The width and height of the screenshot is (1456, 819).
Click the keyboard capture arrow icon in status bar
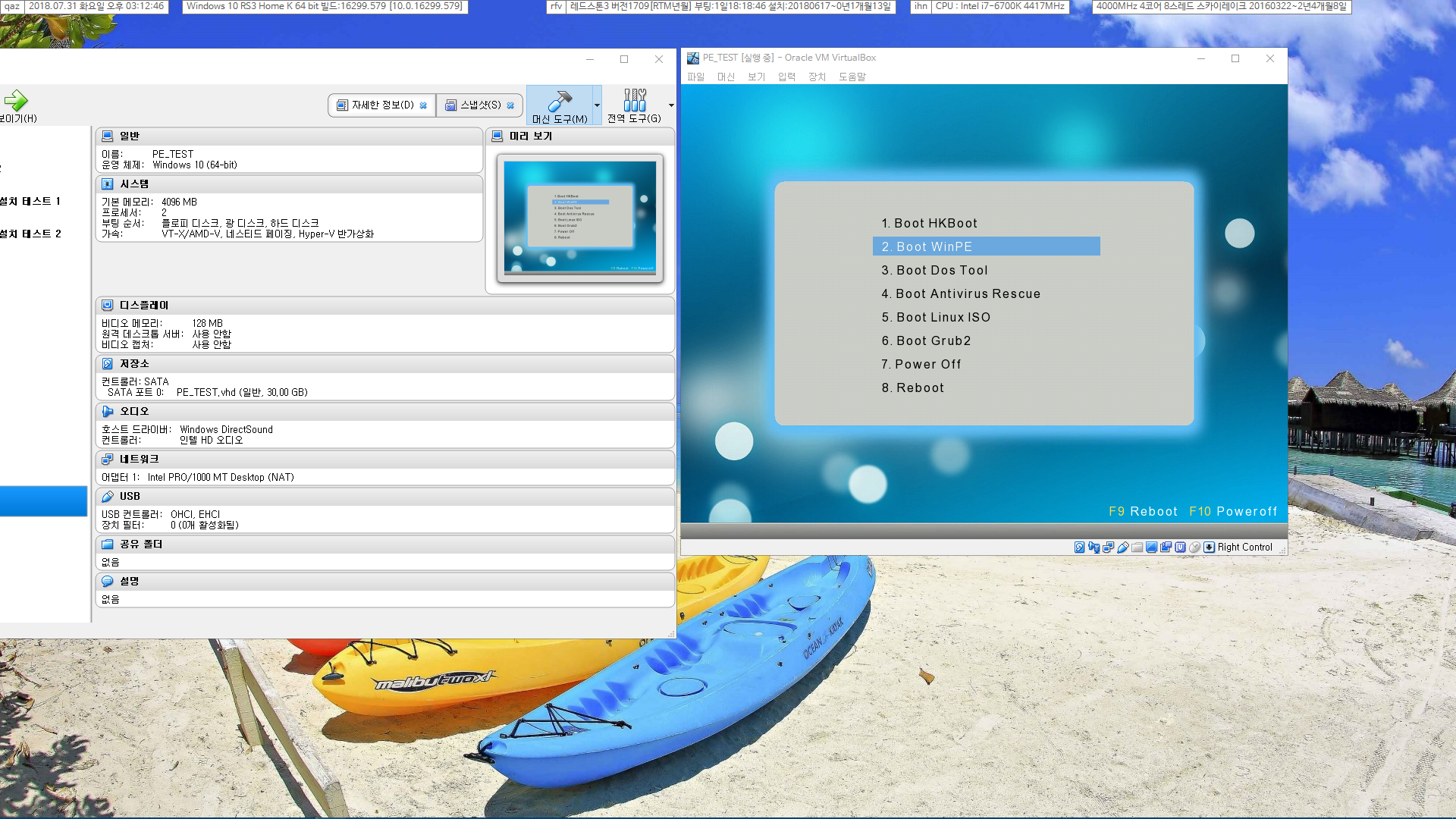(1209, 547)
